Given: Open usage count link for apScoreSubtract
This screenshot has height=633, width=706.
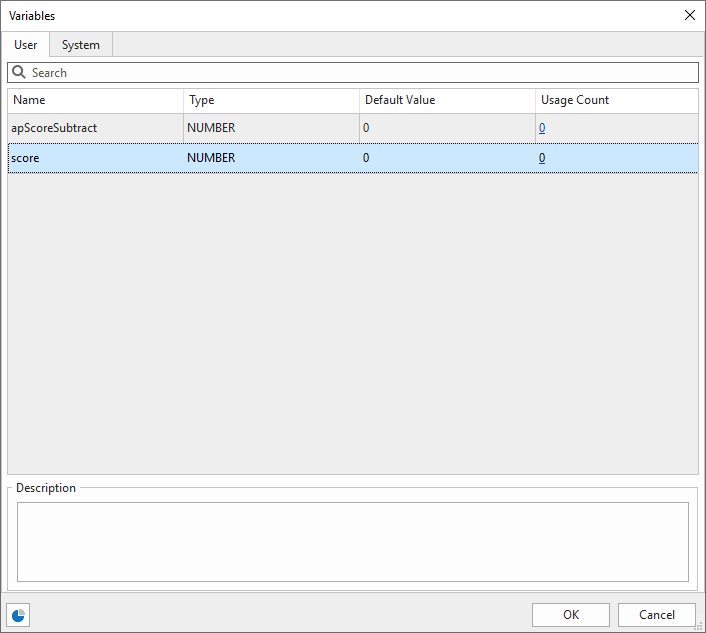Looking at the screenshot, I should click(542, 128).
